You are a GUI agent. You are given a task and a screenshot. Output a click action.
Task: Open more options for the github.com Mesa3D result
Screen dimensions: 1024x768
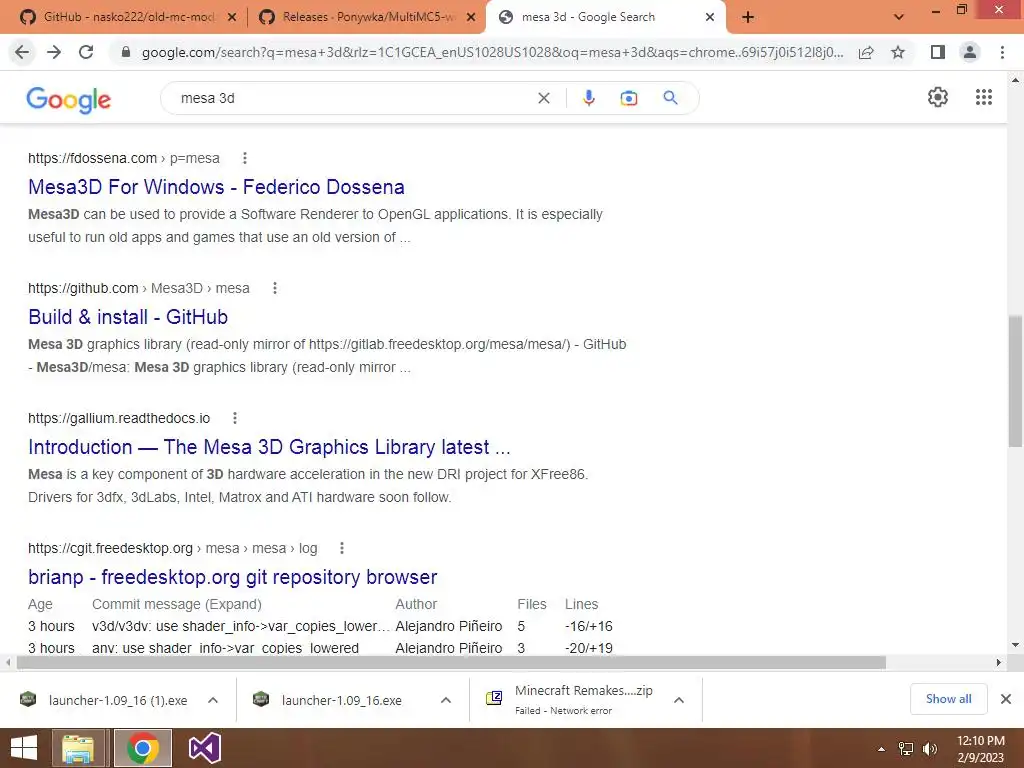[x=274, y=288]
